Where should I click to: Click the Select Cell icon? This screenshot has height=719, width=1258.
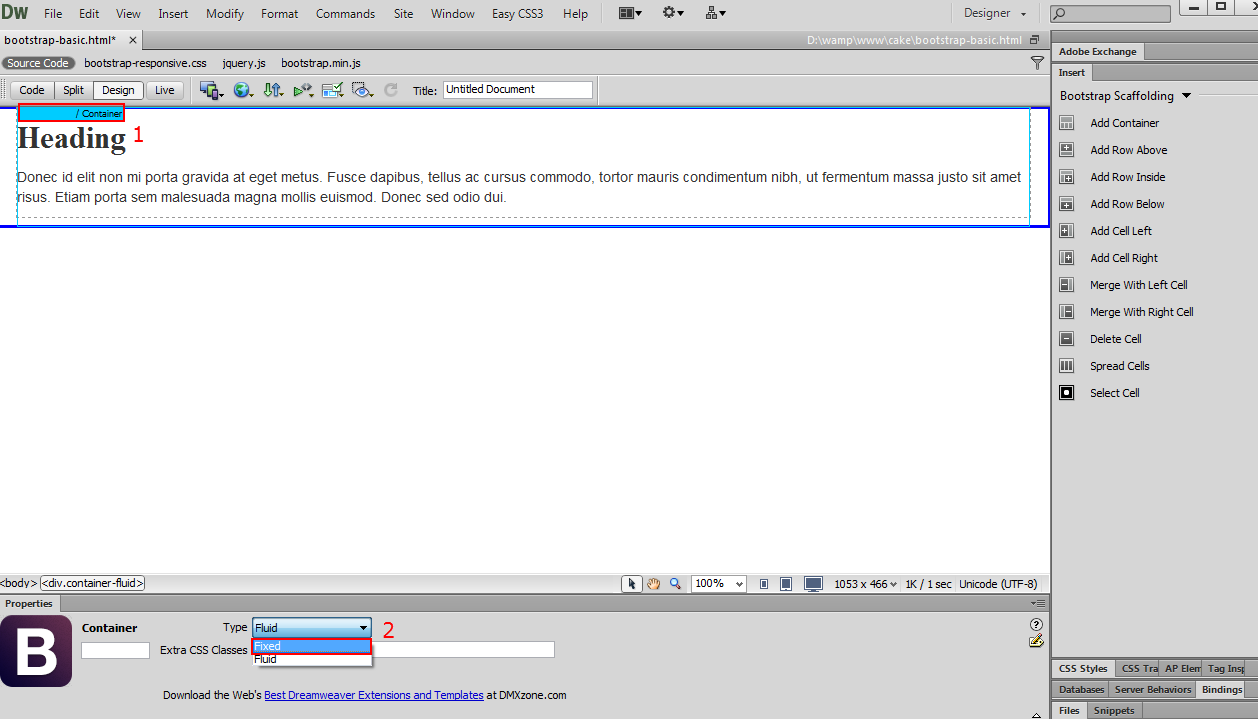[x=1067, y=393]
